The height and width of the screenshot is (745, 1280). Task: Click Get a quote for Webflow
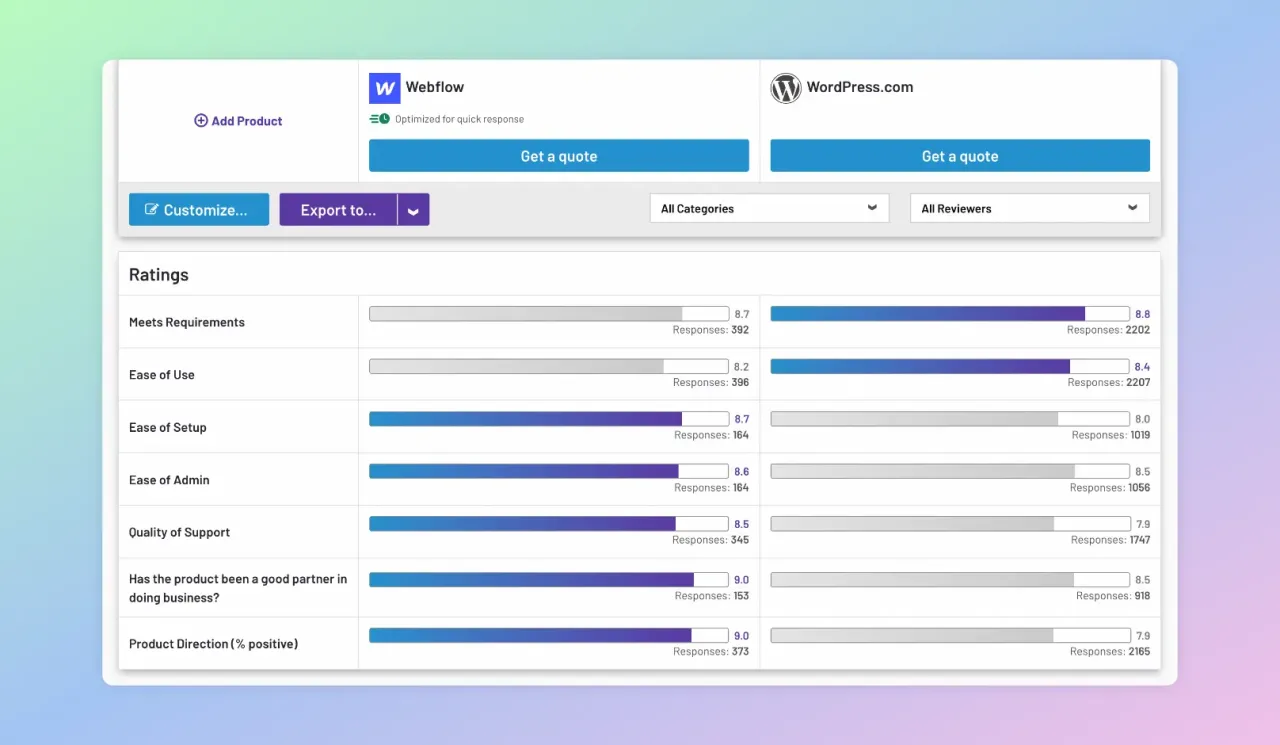tap(558, 156)
